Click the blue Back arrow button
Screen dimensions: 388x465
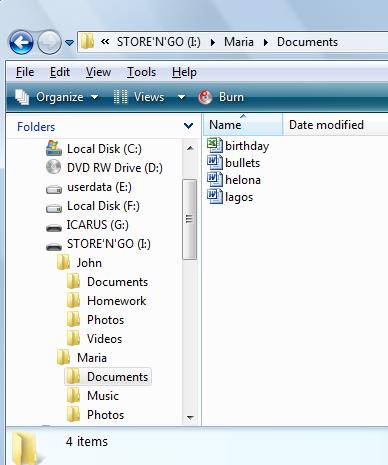click(21, 42)
